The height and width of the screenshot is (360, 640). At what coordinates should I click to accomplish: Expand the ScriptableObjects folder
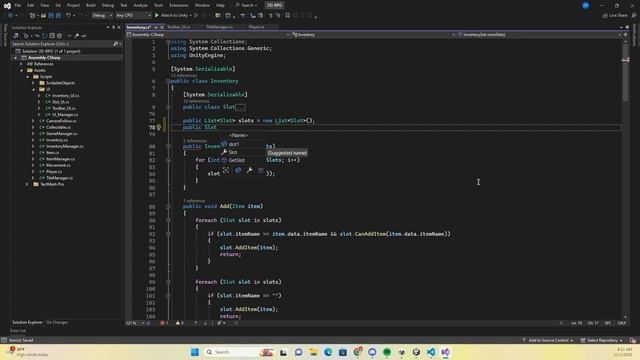pyautogui.click(x=33, y=83)
